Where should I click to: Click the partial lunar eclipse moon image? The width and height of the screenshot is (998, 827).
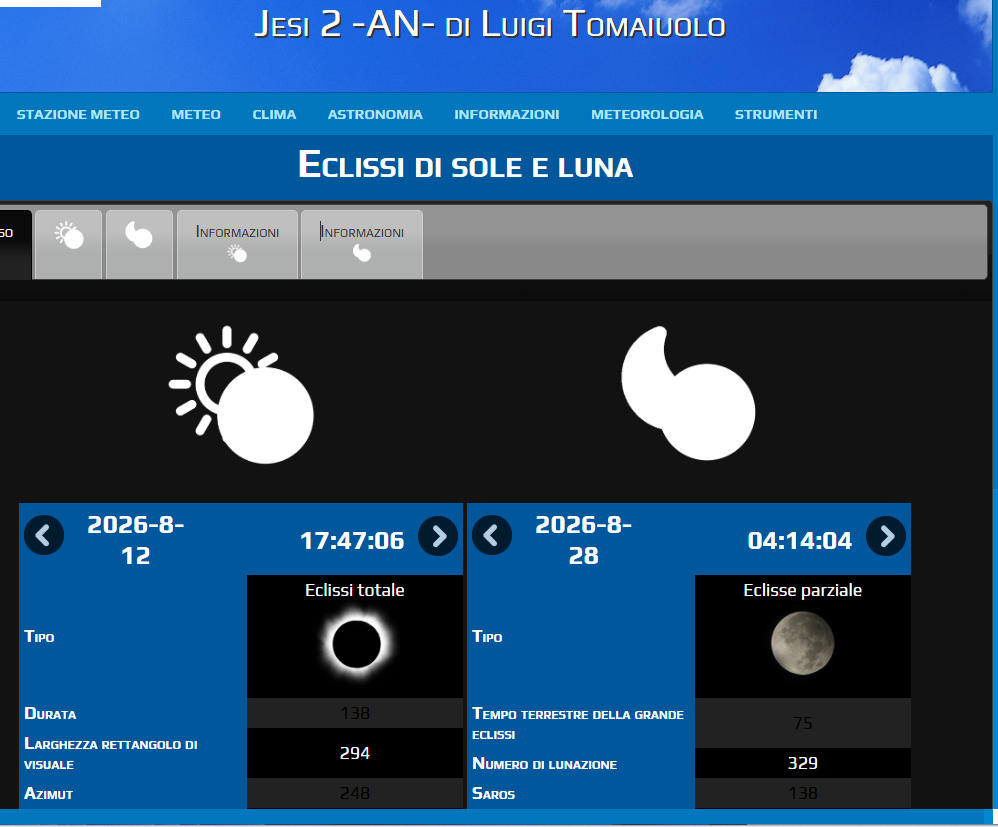(802, 643)
